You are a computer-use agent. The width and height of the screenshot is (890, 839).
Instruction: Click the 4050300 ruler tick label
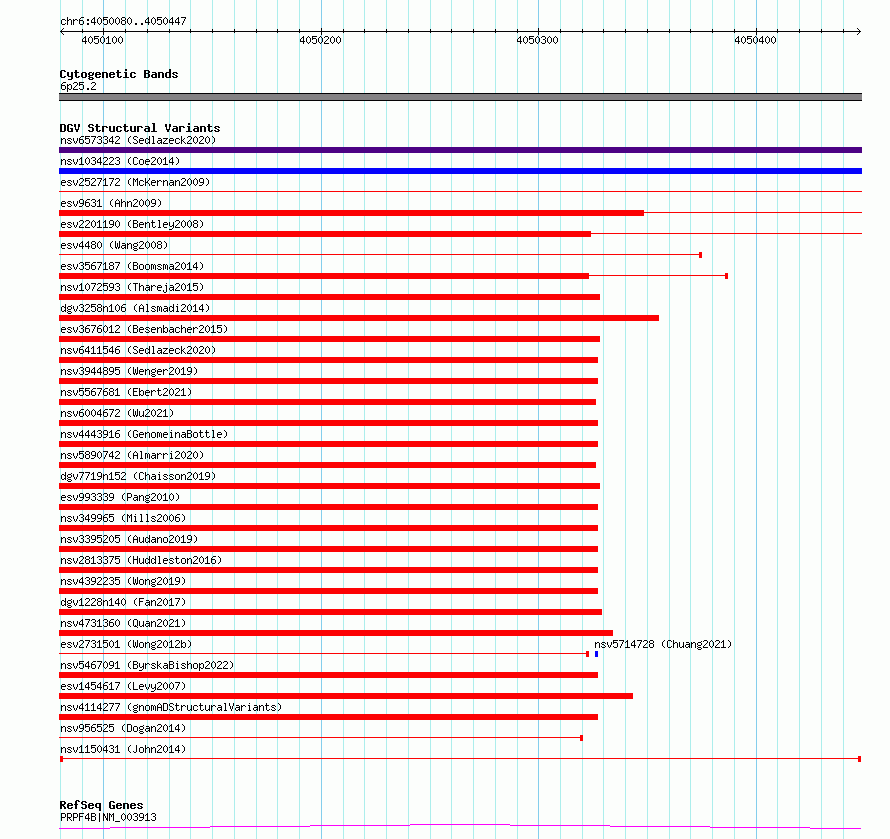538,40
